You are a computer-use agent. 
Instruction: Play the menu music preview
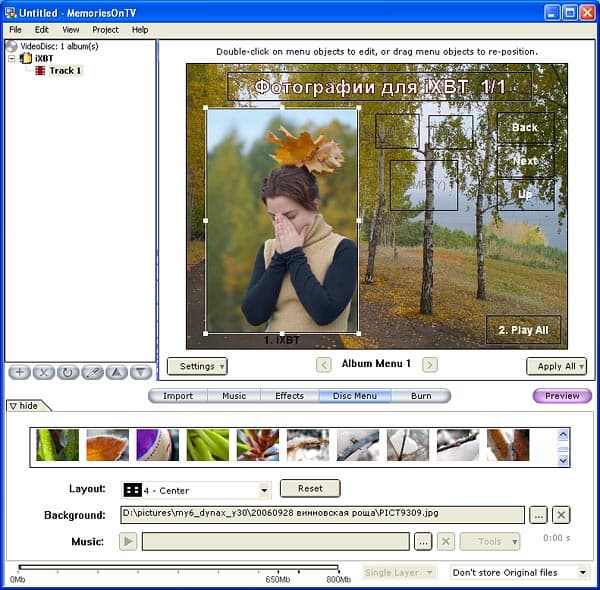click(x=128, y=541)
